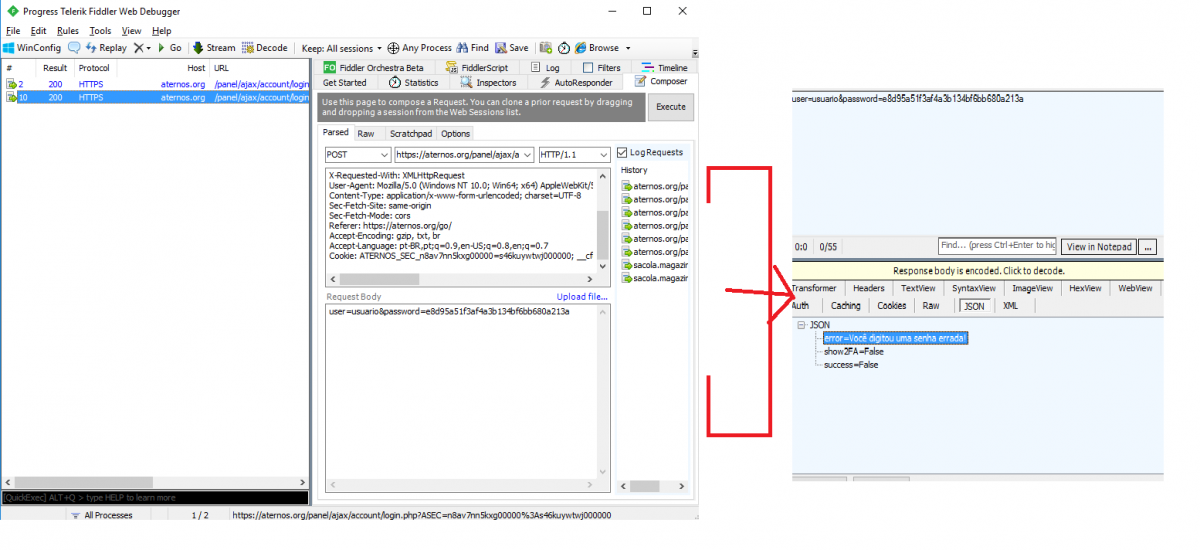Open Find sessions from toolbar
Viewport: 1200px width, 550px height.
click(x=473, y=48)
